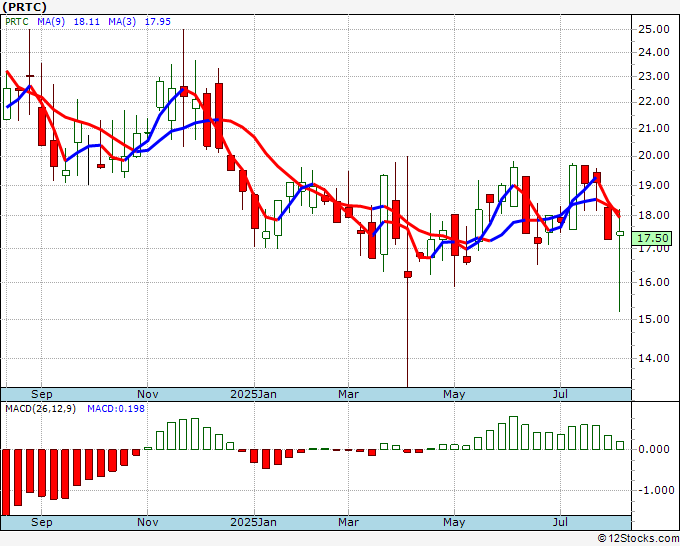Click the MACD(26,12,9) indicator label
Viewport: 680px width, 546px height.
tap(40, 409)
